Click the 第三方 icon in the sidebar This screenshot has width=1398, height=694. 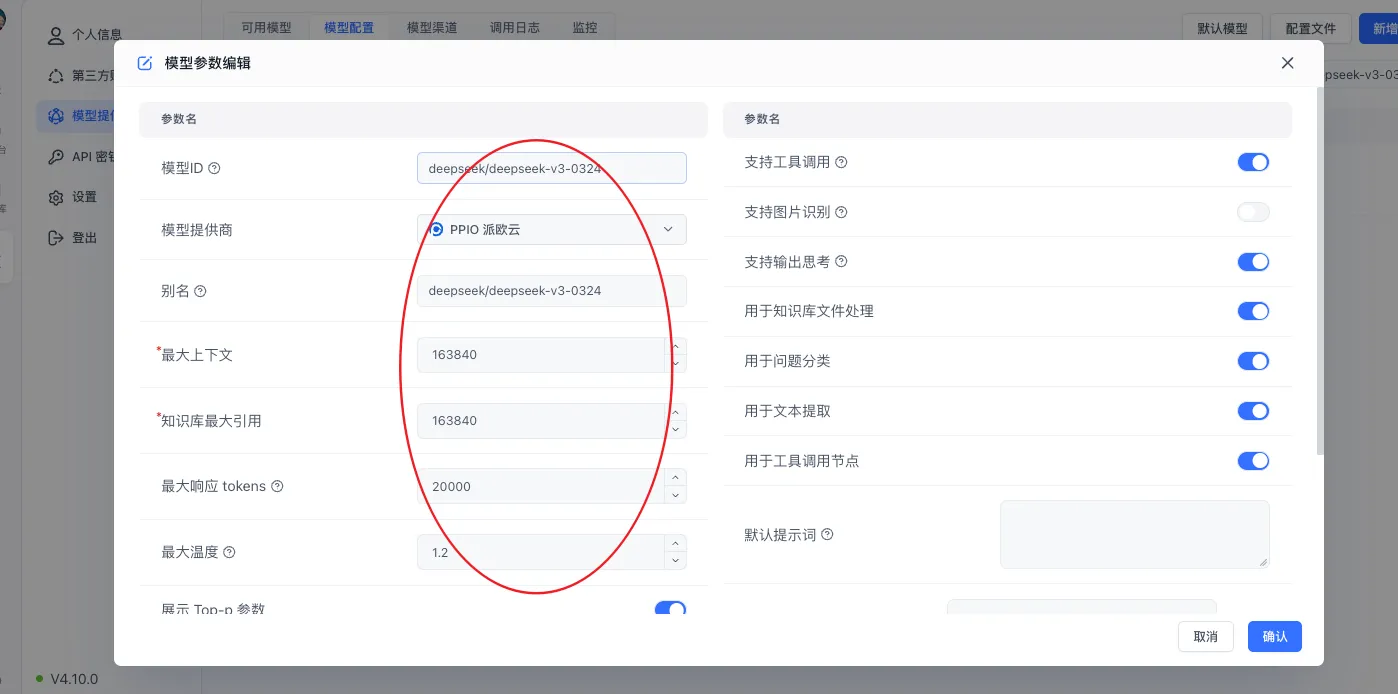[56, 76]
